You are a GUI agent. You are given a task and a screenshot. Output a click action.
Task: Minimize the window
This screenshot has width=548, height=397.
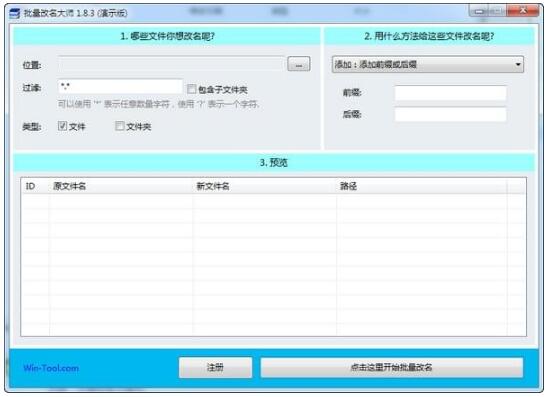coord(479,11)
